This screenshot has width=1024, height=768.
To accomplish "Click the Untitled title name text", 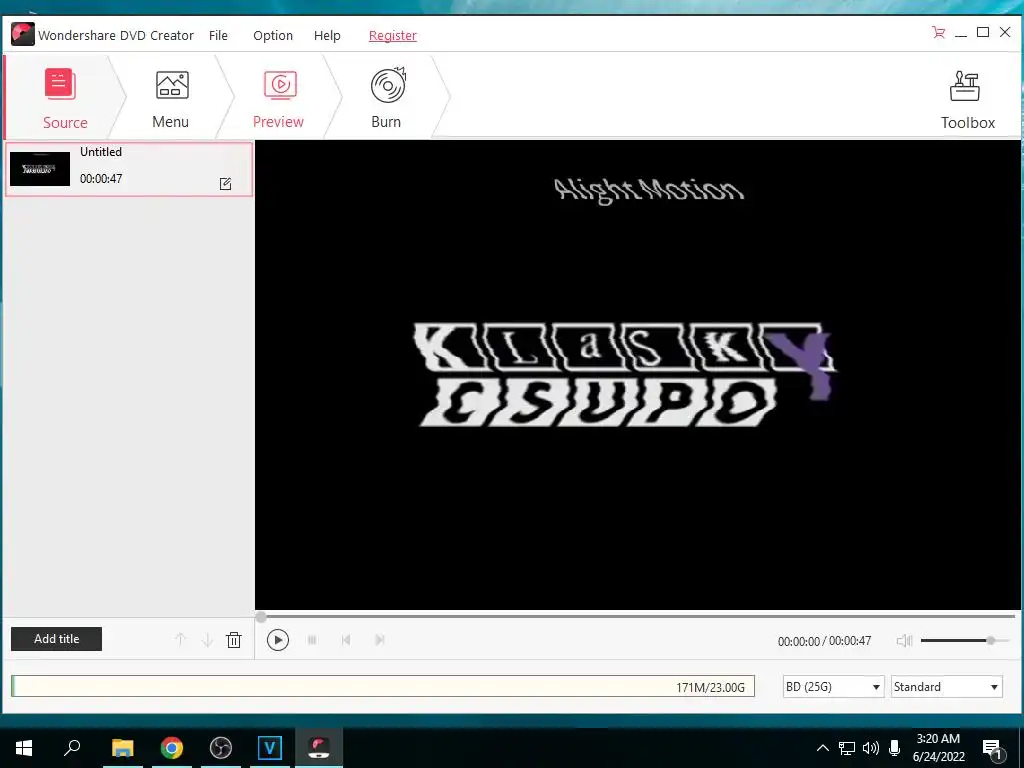I will click(x=101, y=152).
